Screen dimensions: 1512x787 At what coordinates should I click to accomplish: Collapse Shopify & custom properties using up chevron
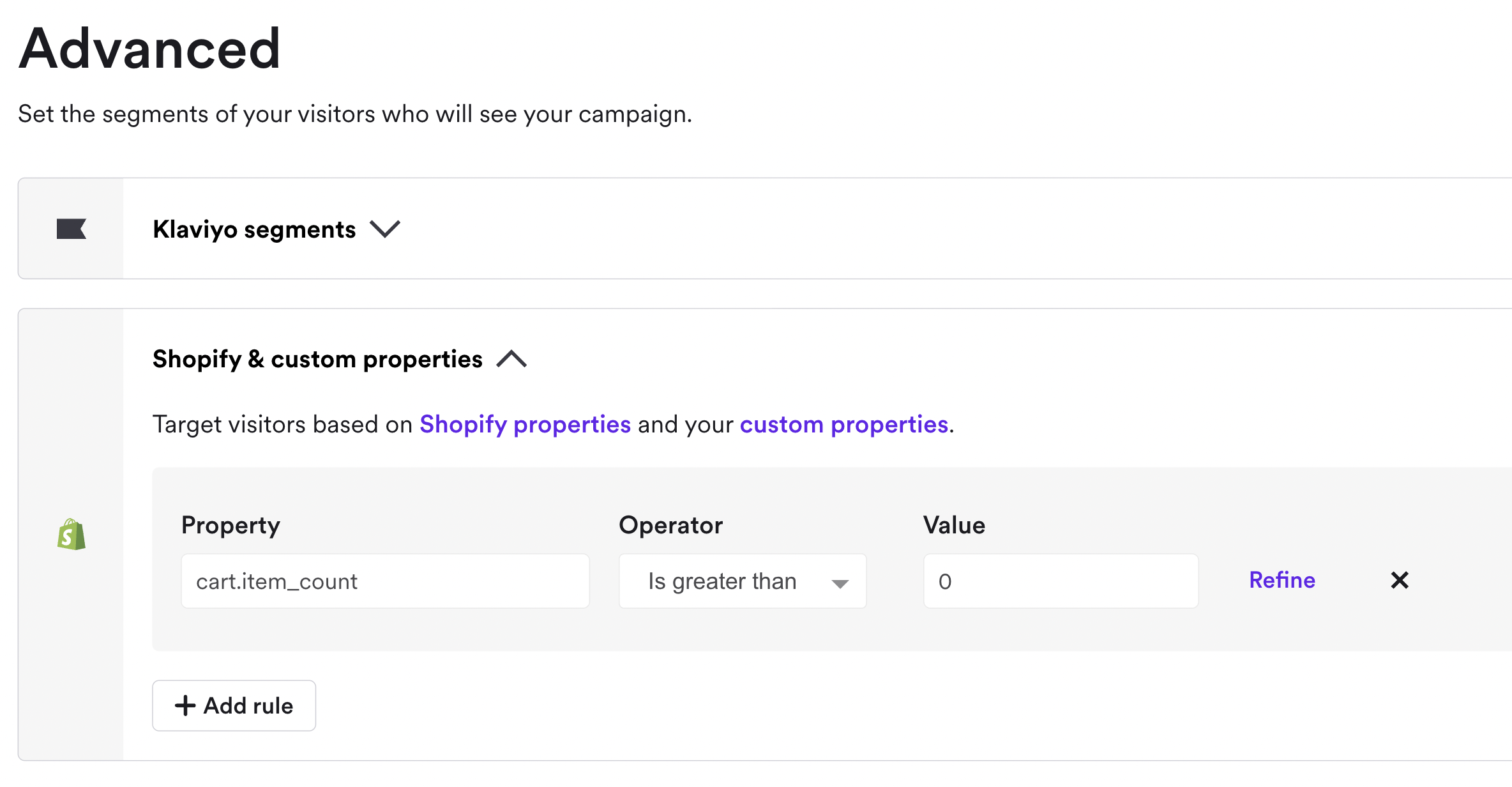tap(511, 359)
